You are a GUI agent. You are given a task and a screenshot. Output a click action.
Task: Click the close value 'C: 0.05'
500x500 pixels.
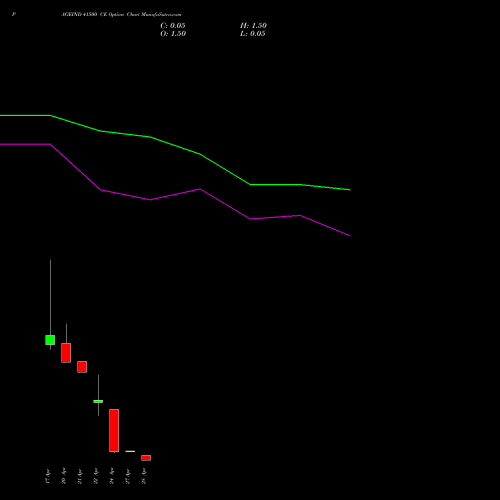pos(173,26)
